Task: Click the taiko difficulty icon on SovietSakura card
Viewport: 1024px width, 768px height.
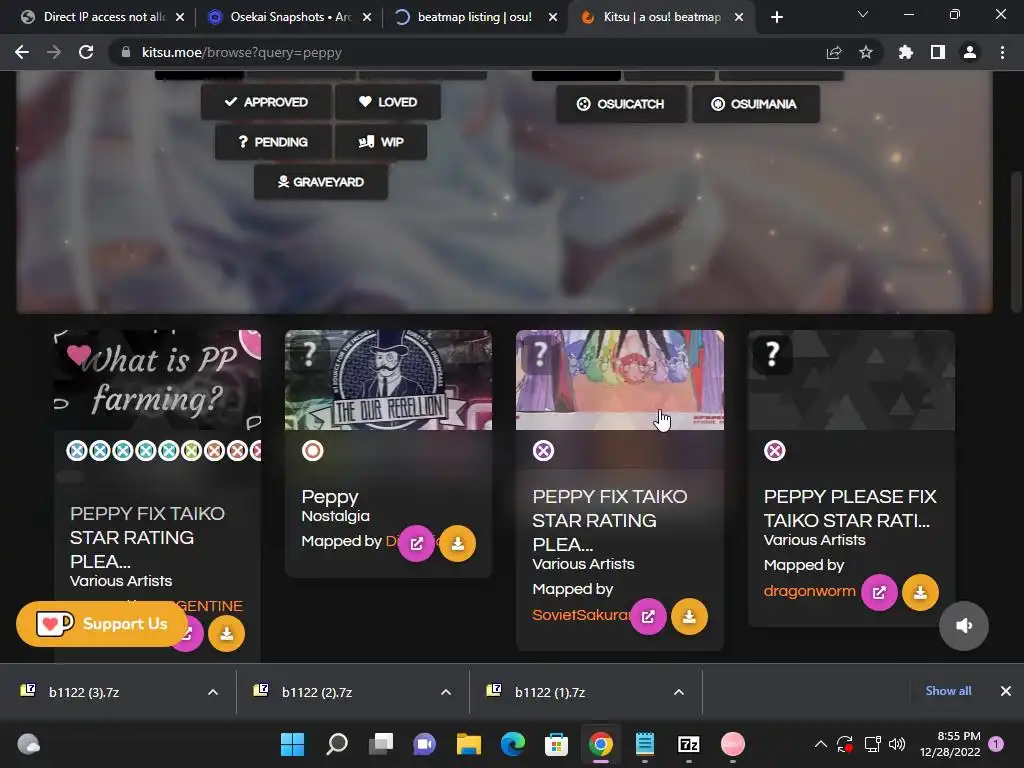Action: [x=543, y=451]
